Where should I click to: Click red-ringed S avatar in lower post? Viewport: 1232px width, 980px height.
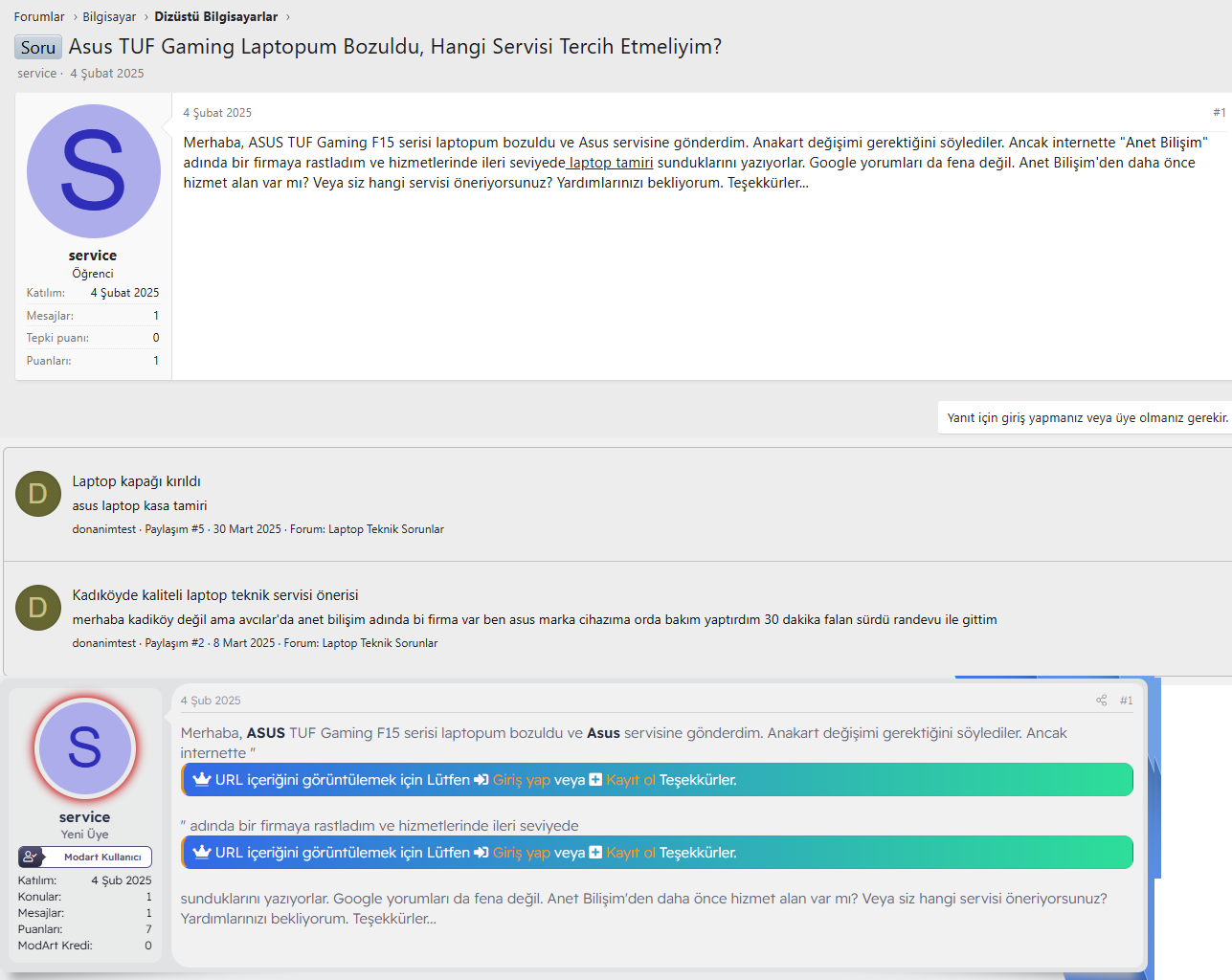[x=85, y=748]
